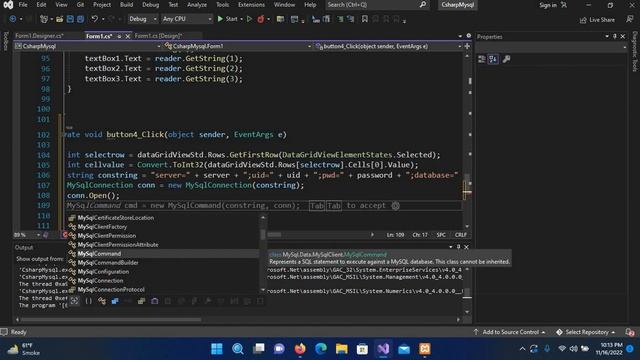Image resolution: width=640 pixels, height=360 pixels.
Task: Open the Extensions menu
Action: pyautogui.click(x=251, y=5)
